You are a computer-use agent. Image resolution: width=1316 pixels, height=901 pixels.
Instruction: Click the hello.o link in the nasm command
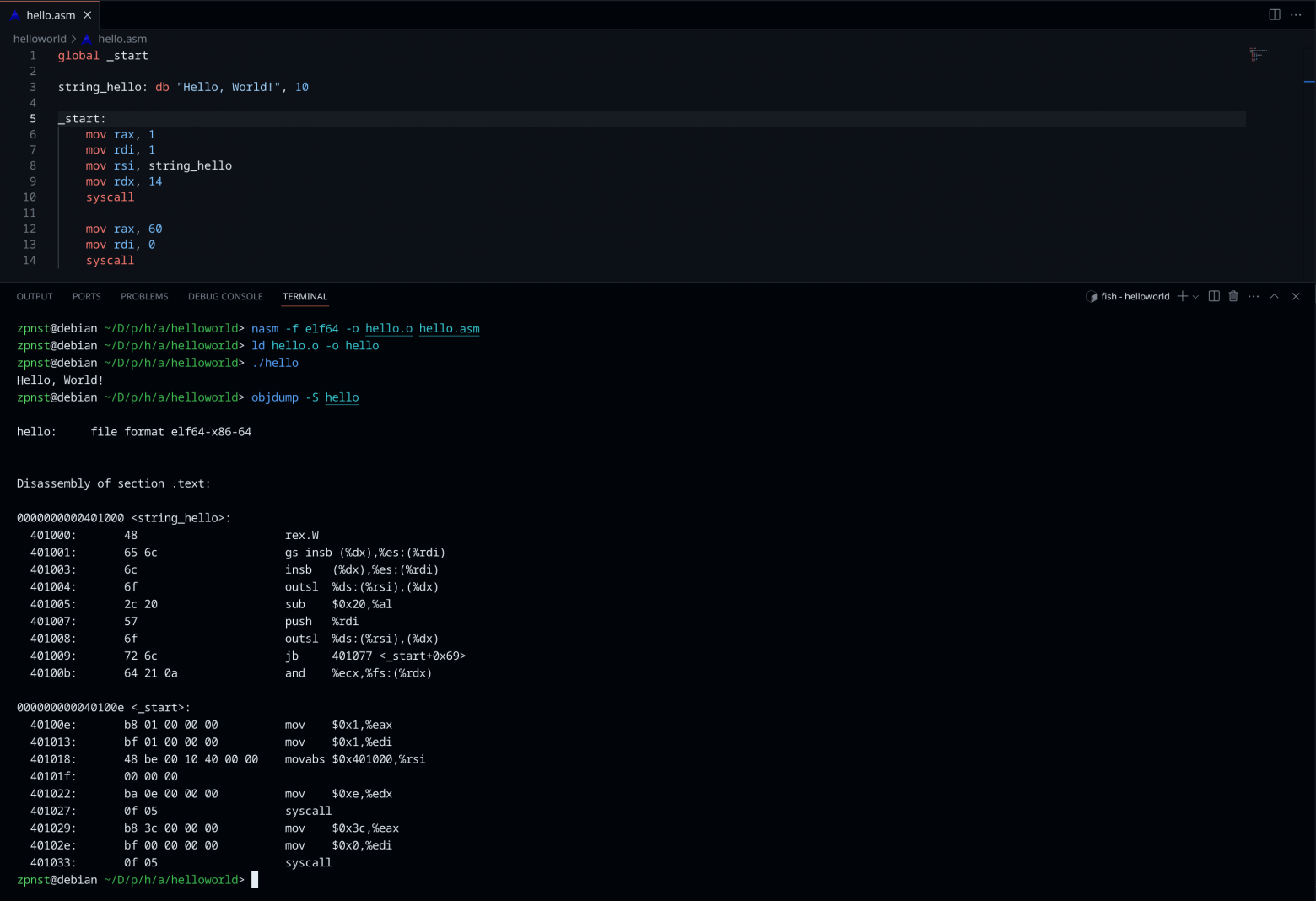pyautogui.click(x=388, y=328)
